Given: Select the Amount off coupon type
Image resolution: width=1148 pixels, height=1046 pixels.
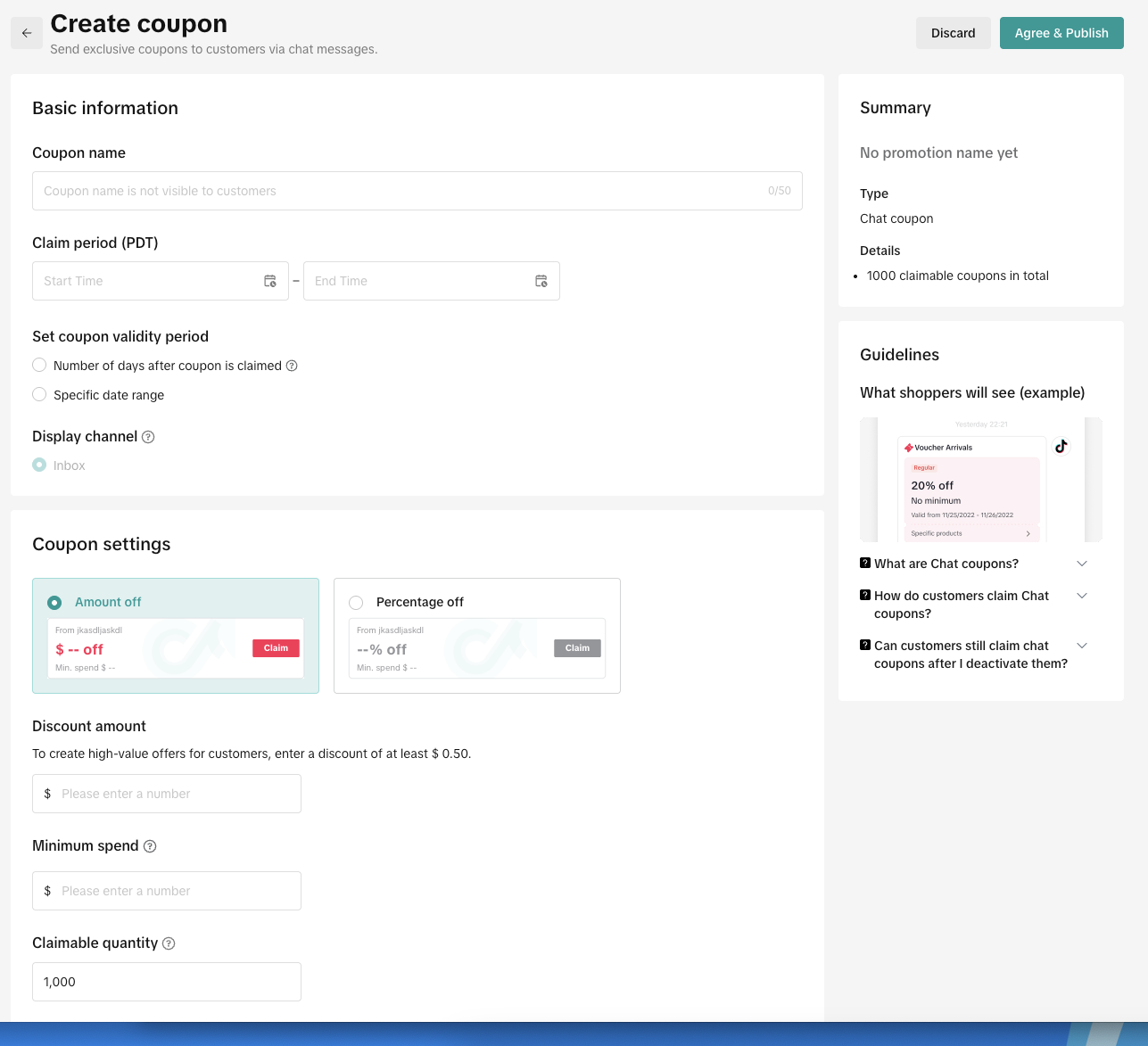Looking at the screenshot, I should (54, 603).
